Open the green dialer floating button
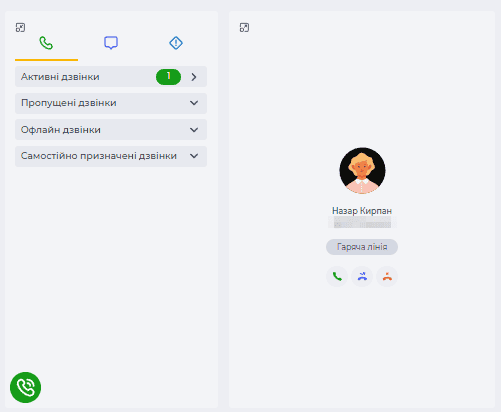 coord(25,387)
